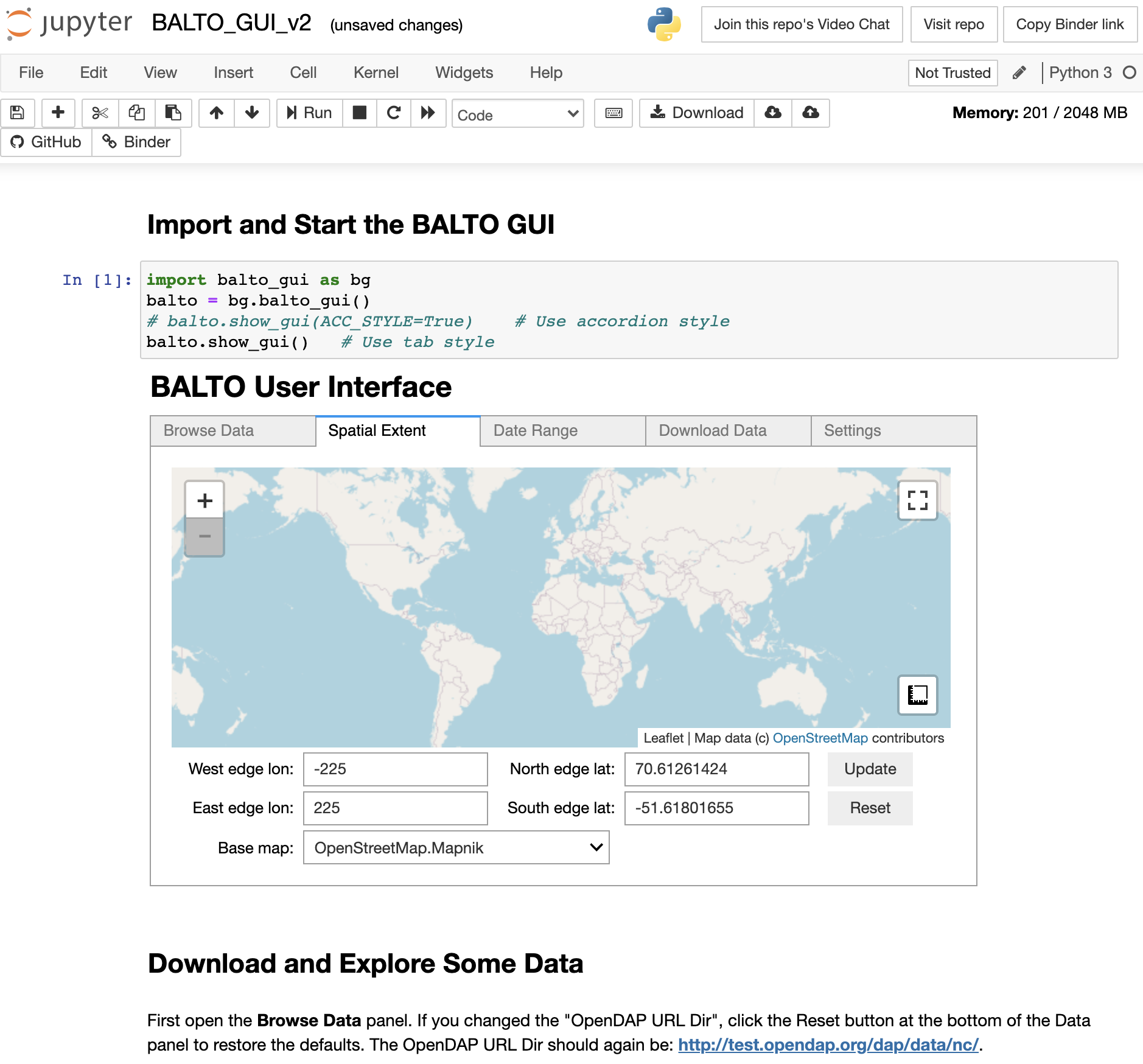This screenshot has width=1143, height=1064.
Task: Click the kernel idle indicator circle
Action: click(1130, 73)
